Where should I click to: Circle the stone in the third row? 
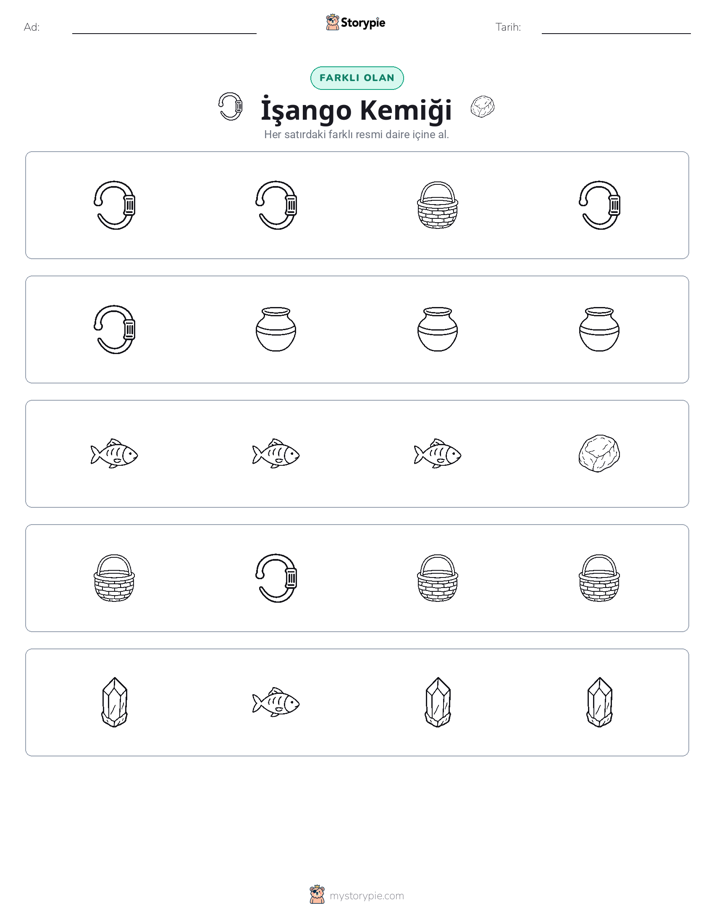tap(599, 454)
